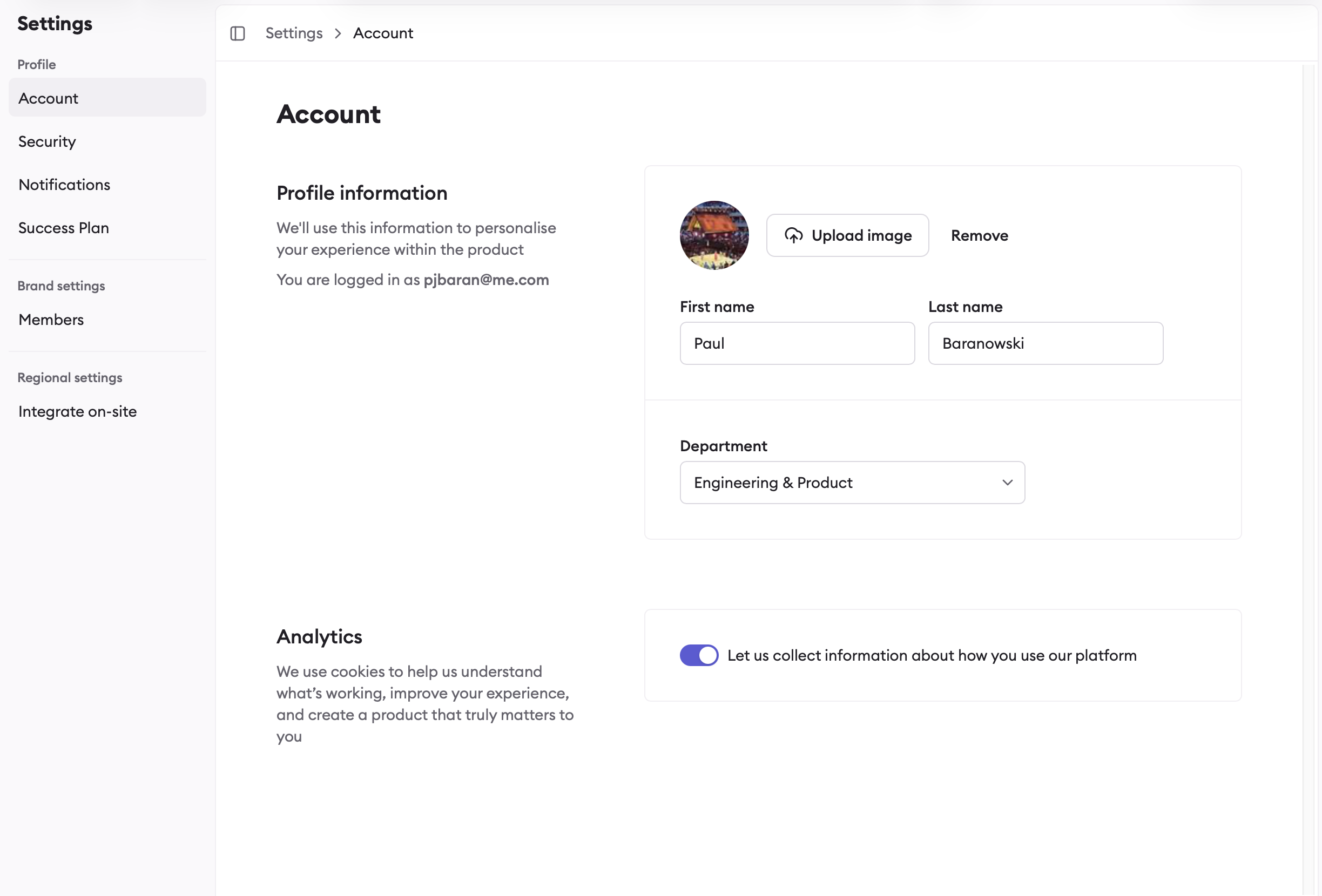1322x896 pixels.
Task: Open the Members settings page
Action: 51,319
